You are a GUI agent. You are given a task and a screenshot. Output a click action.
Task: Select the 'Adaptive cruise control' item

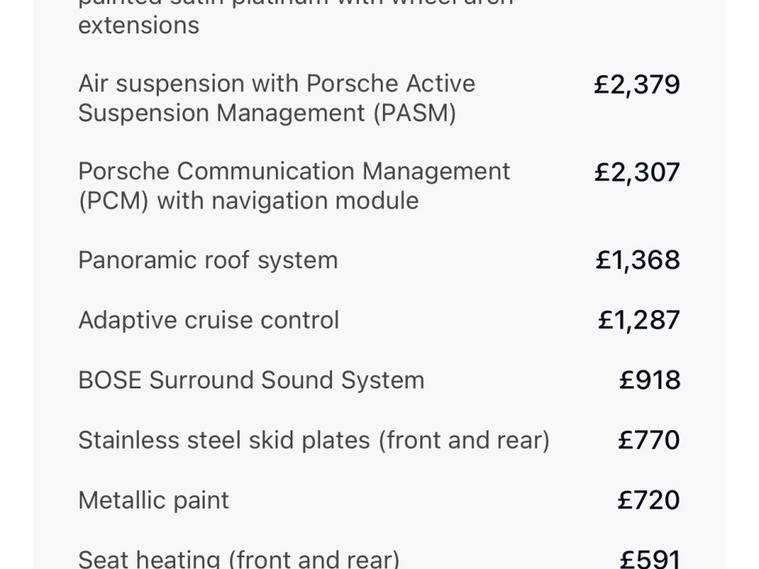tap(208, 321)
